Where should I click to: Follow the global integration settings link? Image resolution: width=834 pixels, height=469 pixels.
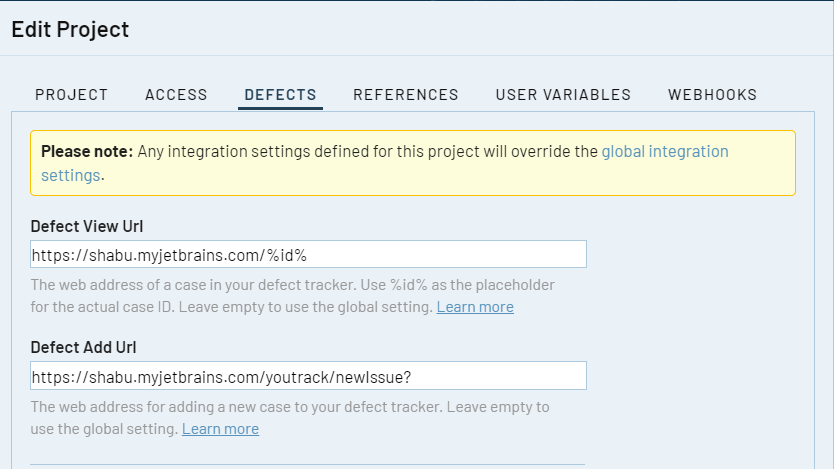tap(664, 152)
